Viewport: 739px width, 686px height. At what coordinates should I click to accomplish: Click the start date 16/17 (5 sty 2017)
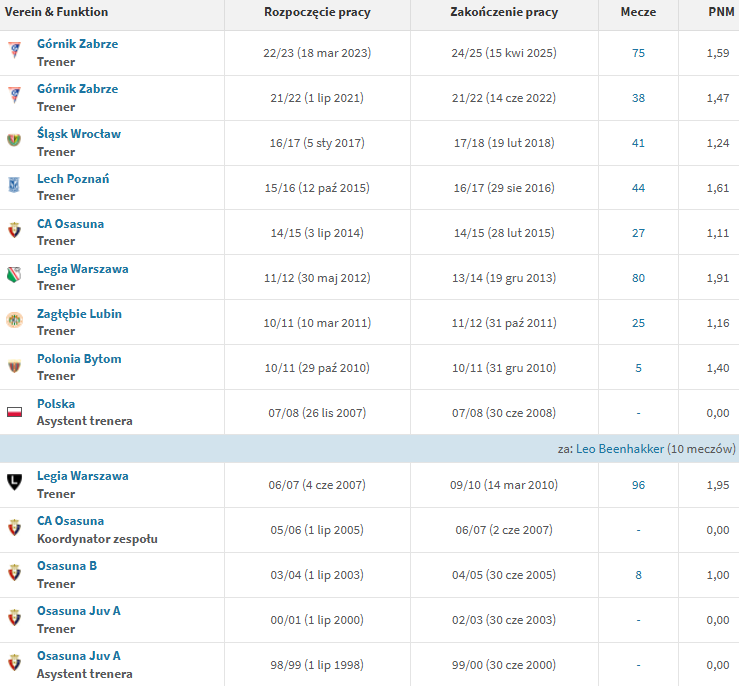(x=317, y=143)
